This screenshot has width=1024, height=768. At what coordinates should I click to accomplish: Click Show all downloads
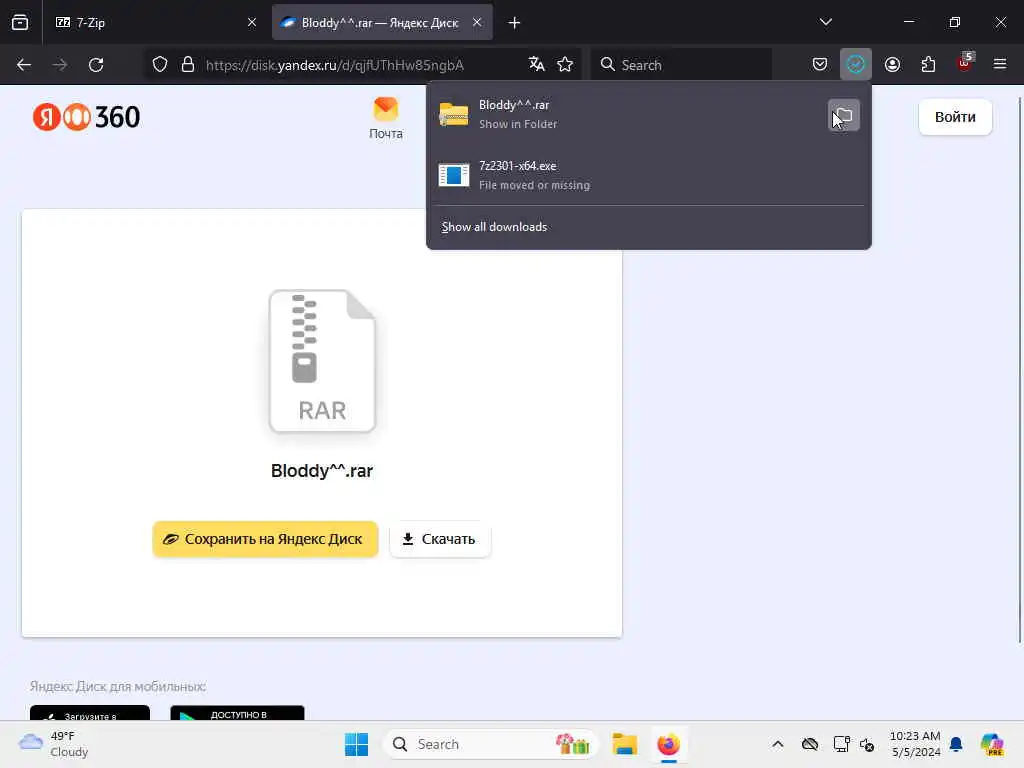[494, 227]
